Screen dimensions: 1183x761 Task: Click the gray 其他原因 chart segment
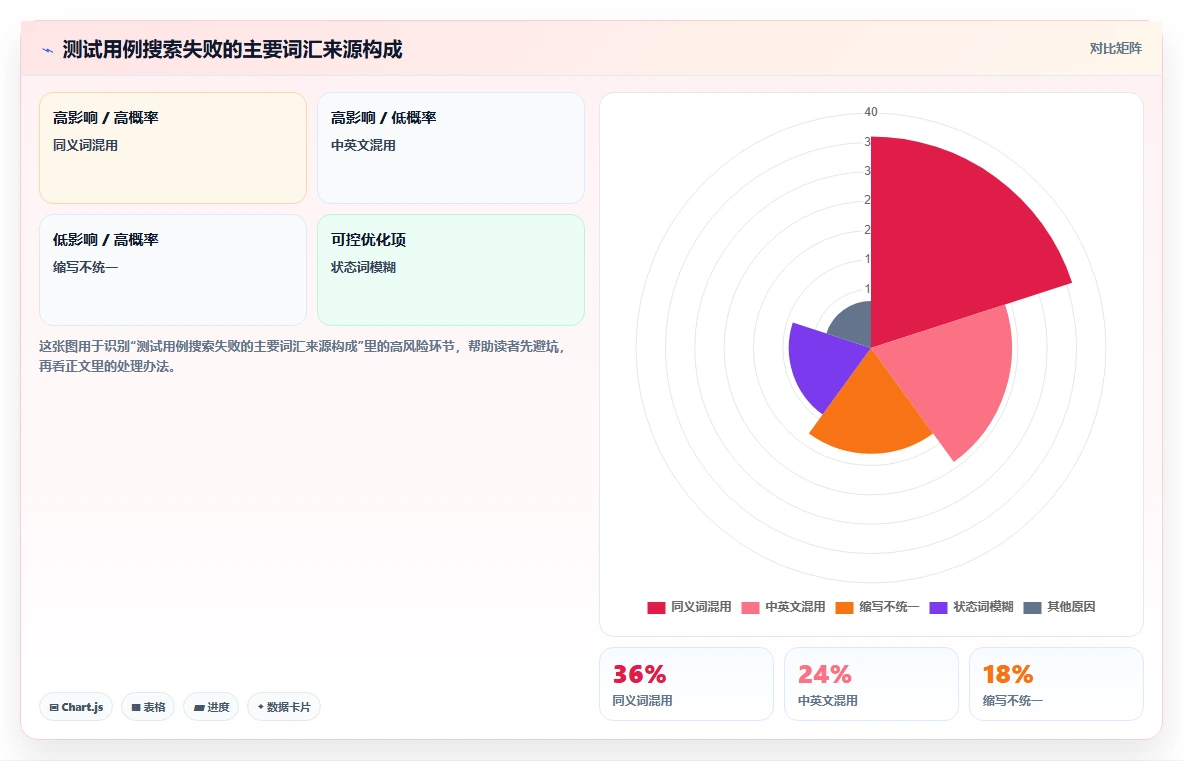855,324
